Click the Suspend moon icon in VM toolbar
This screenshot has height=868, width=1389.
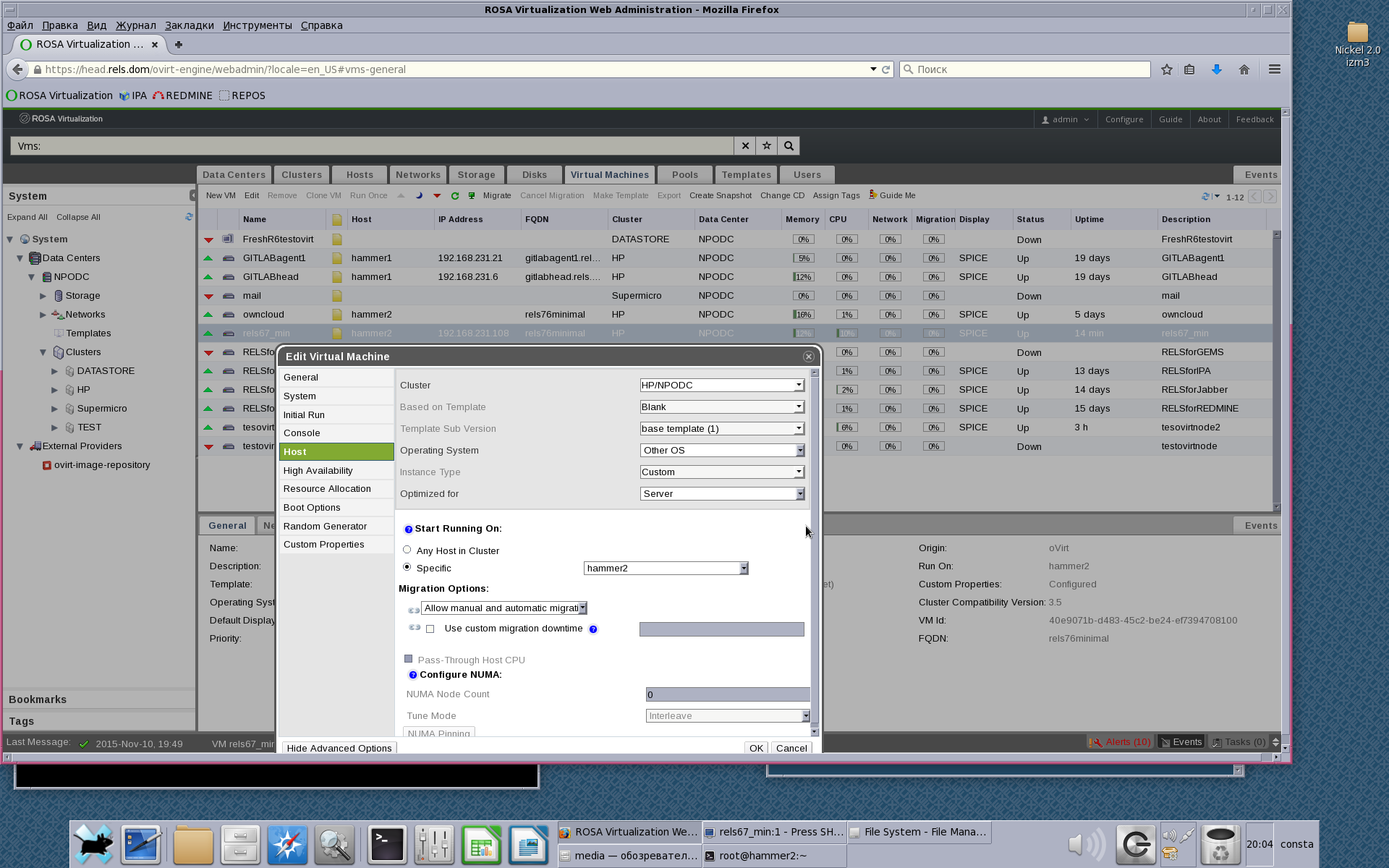(x=419, y=195)
